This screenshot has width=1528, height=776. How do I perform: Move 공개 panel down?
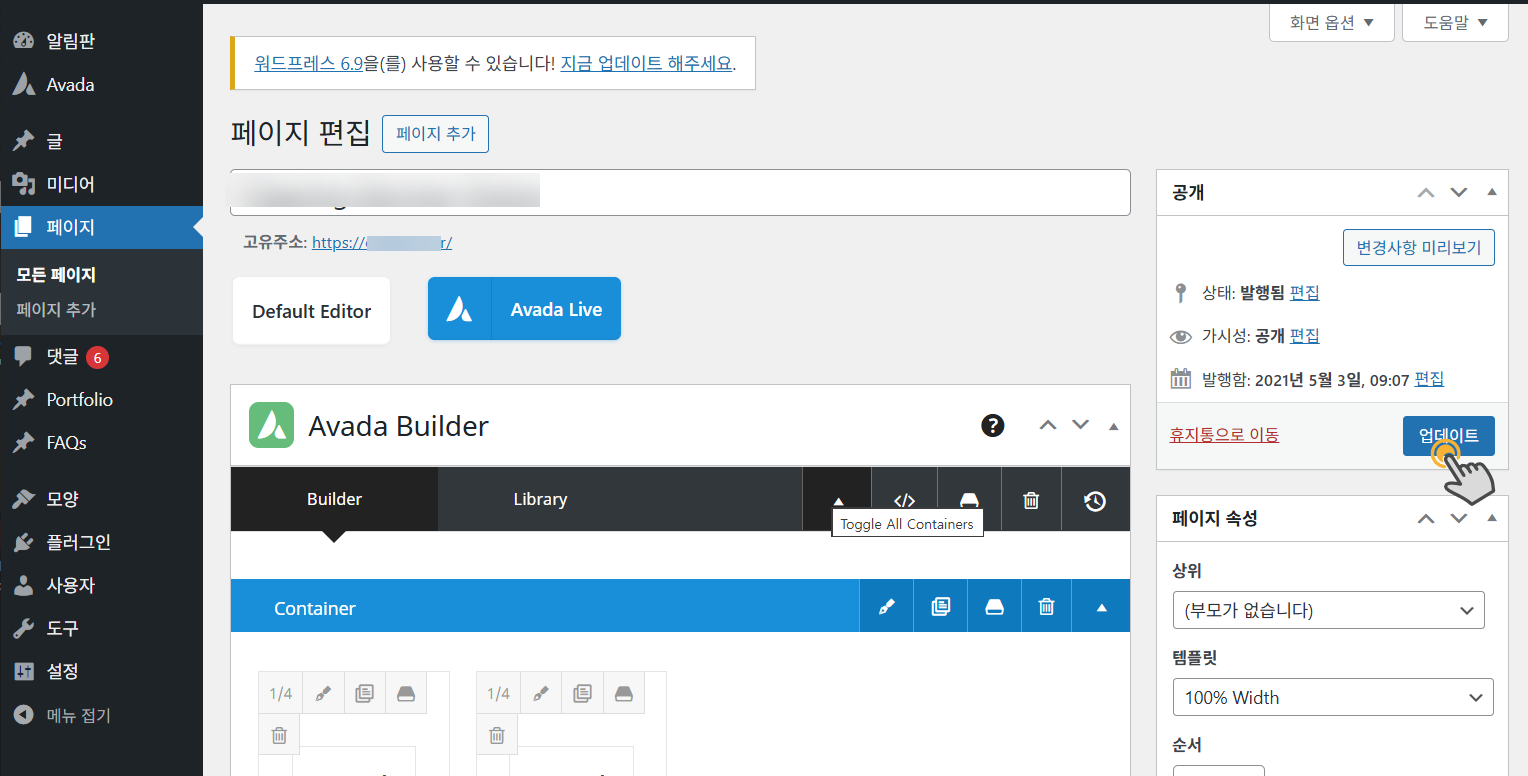tap(1459, 192)
